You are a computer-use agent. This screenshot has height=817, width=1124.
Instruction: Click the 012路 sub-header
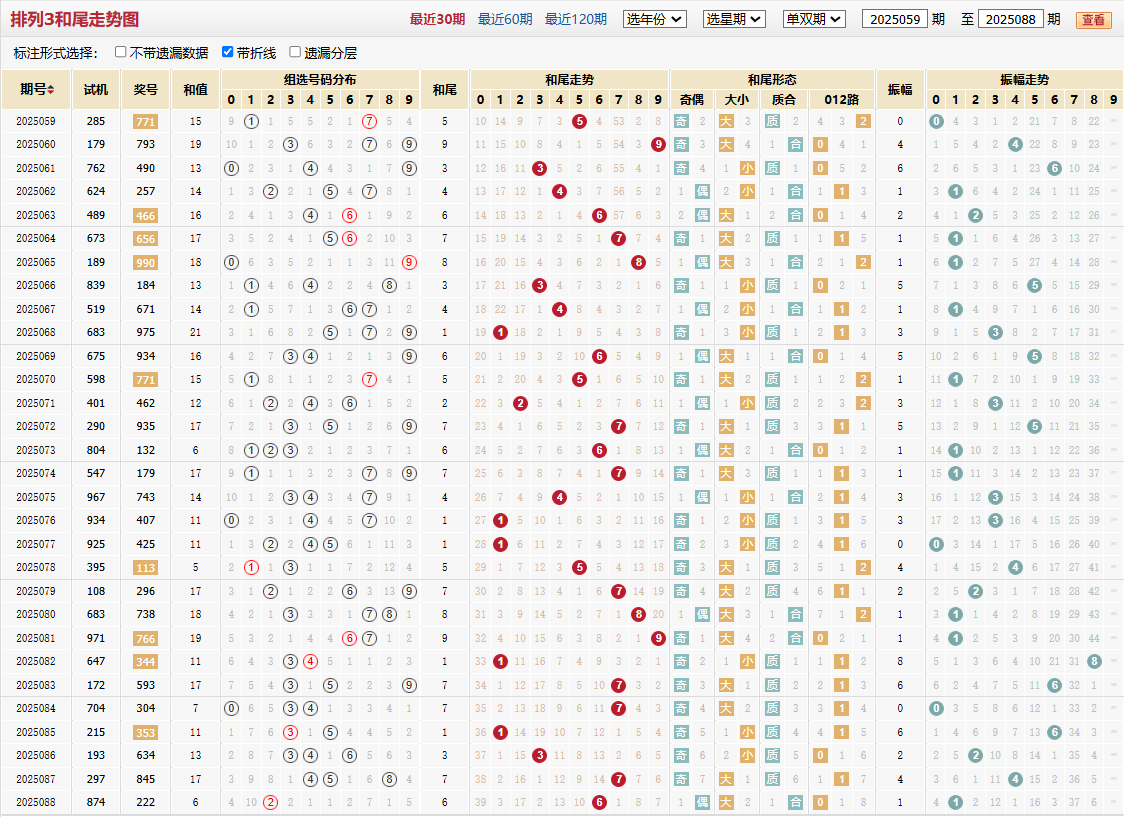[842, 100]
